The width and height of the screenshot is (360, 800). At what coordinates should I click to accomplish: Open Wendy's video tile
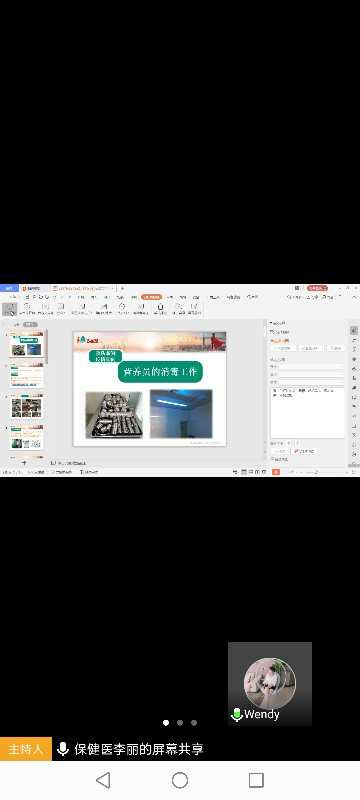point(270,683)
